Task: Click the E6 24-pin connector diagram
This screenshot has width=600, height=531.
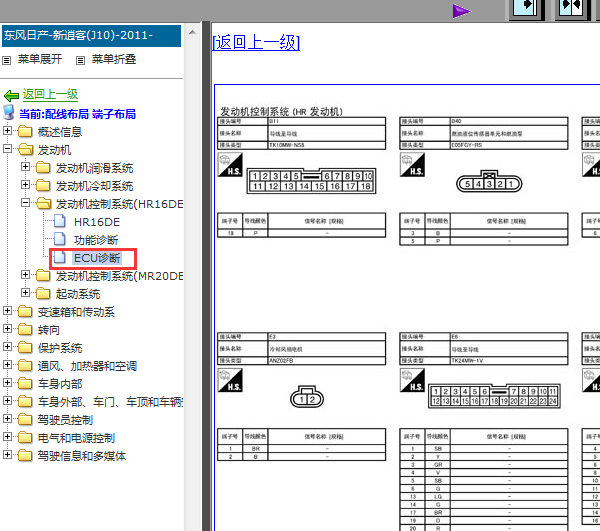Action: click(494, 396)
